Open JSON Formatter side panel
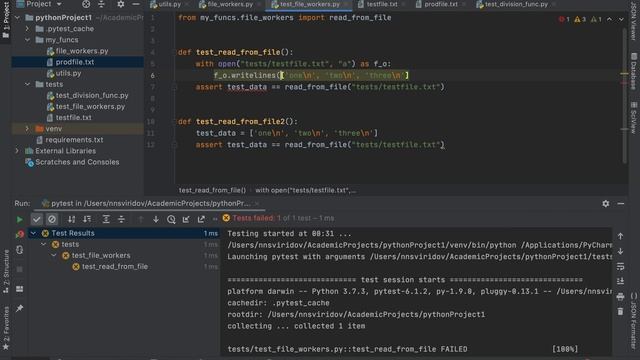 pos(633,320)
